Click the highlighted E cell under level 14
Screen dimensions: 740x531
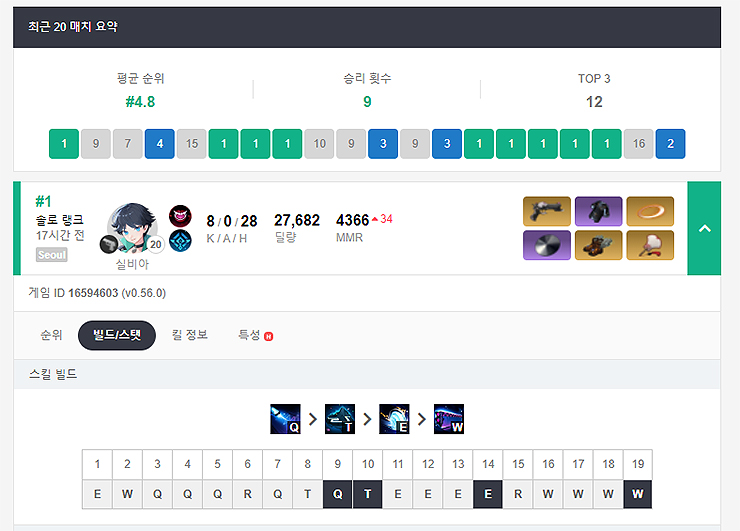pos(488,494)
